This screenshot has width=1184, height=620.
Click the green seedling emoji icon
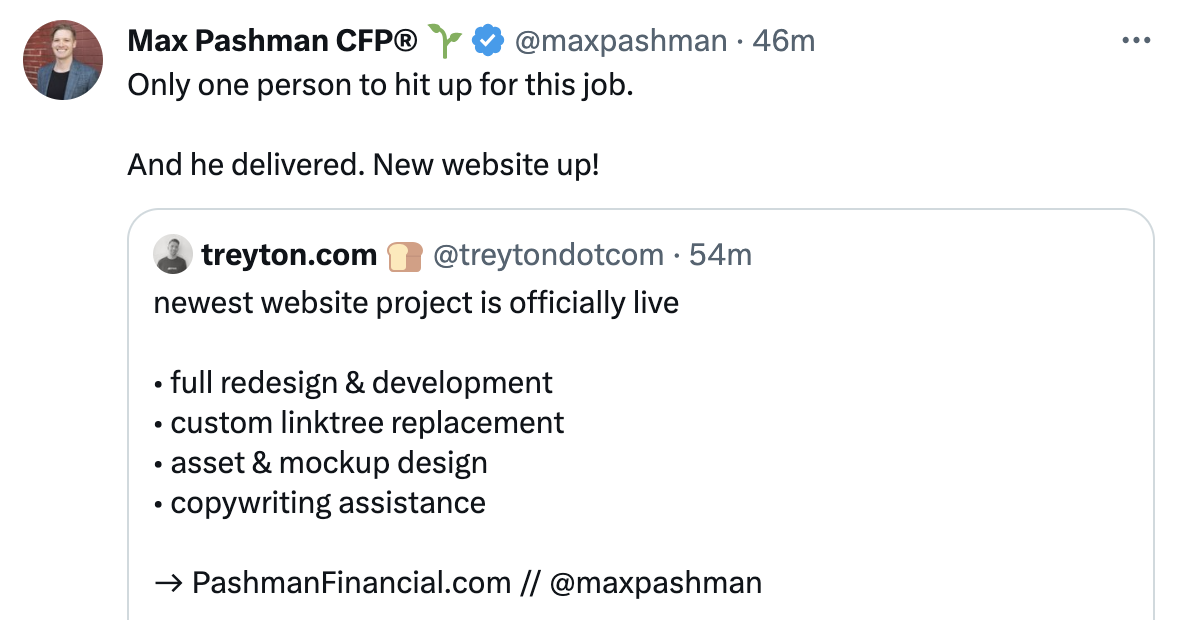point(445,41)
